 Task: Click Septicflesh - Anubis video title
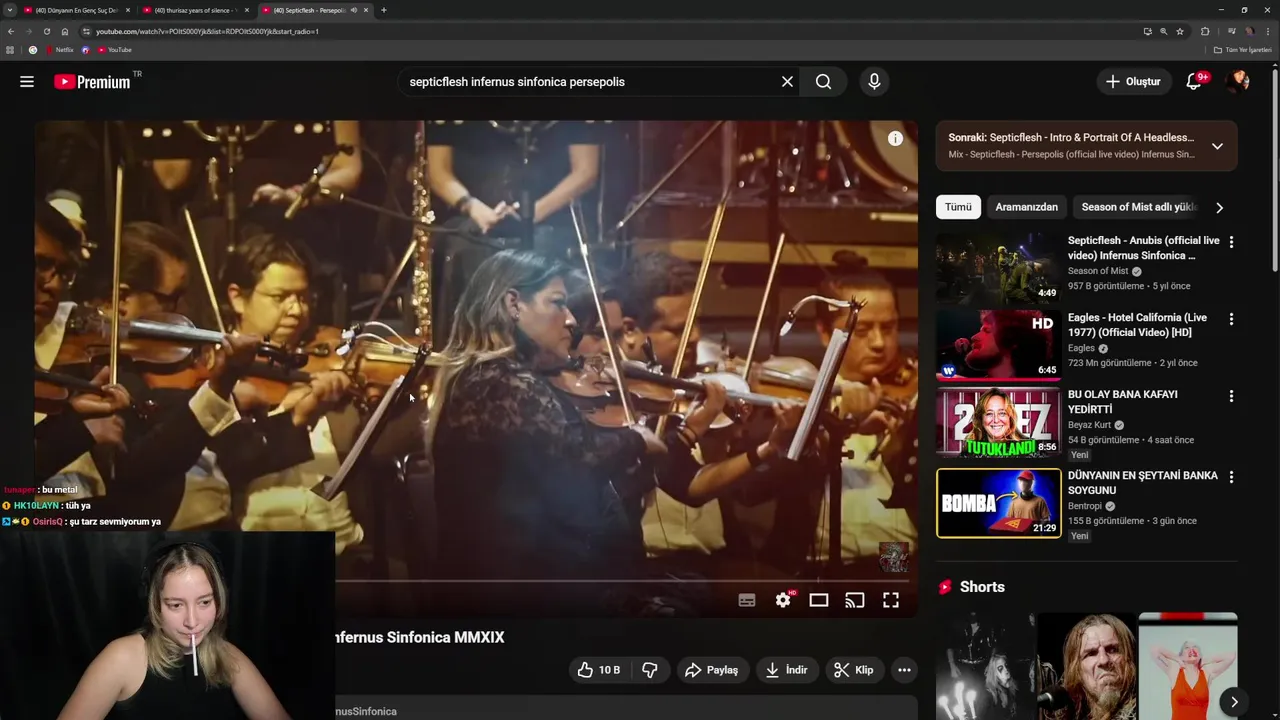pyautogui.click(x=1143, y=248)
